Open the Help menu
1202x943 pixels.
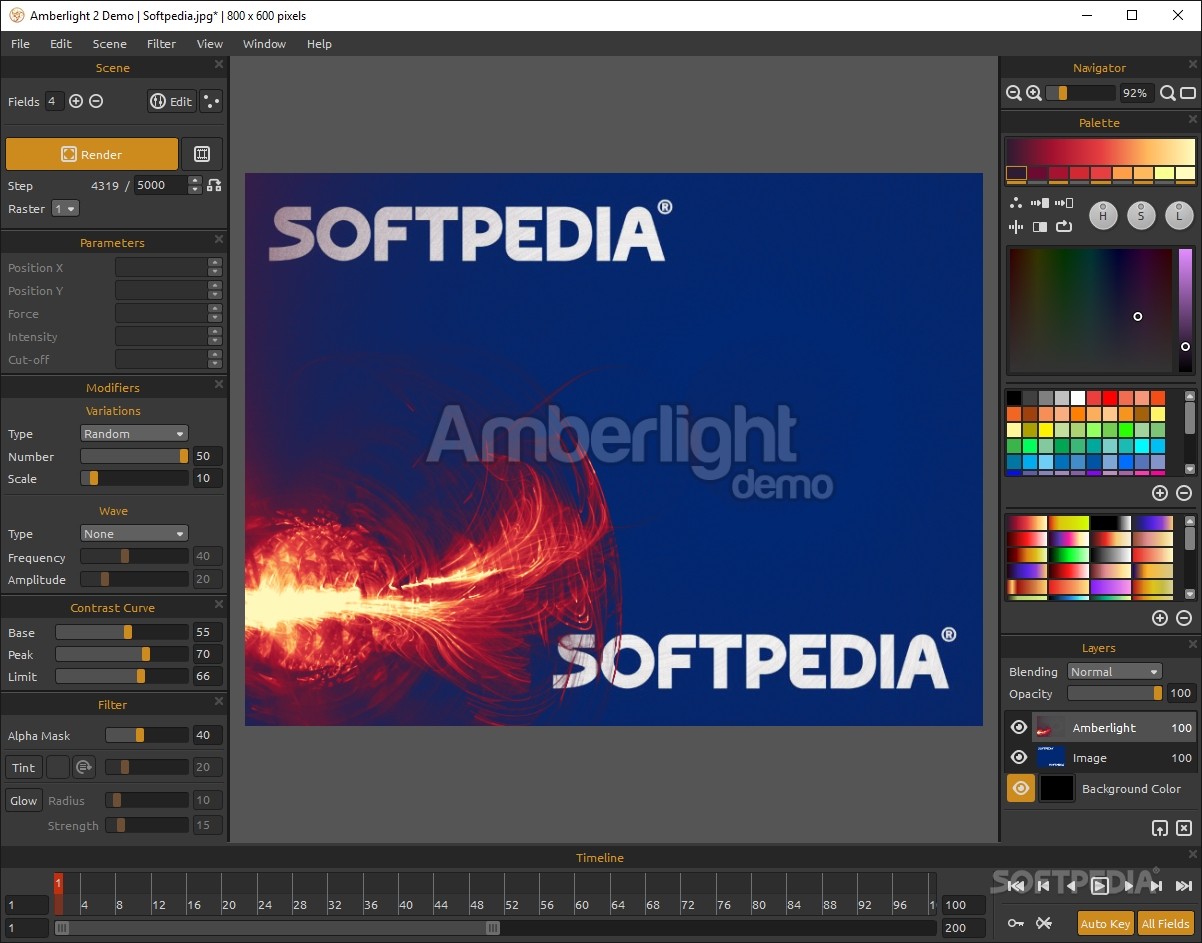pos(319,43)
